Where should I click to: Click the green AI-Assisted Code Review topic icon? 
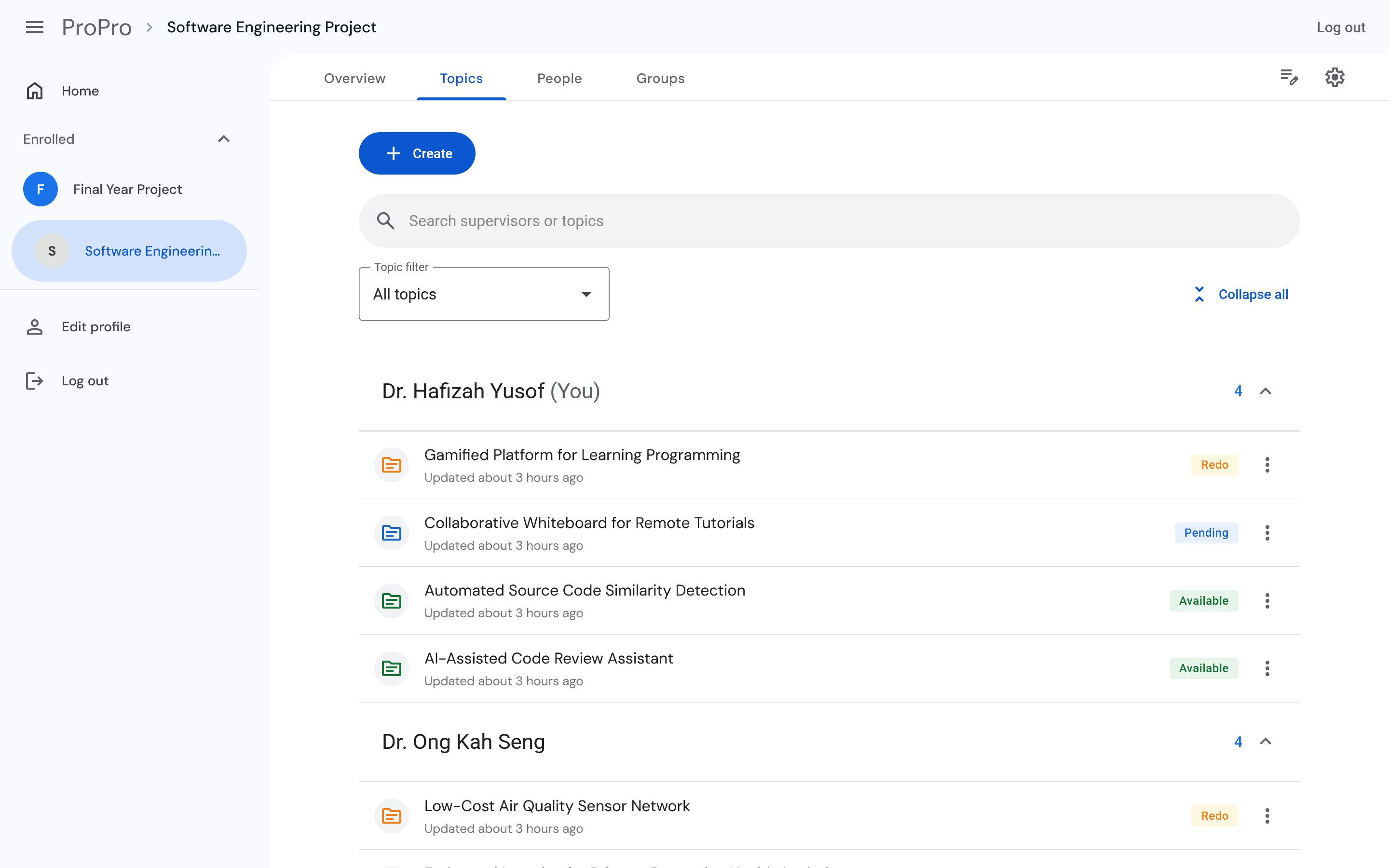[392, 668]
